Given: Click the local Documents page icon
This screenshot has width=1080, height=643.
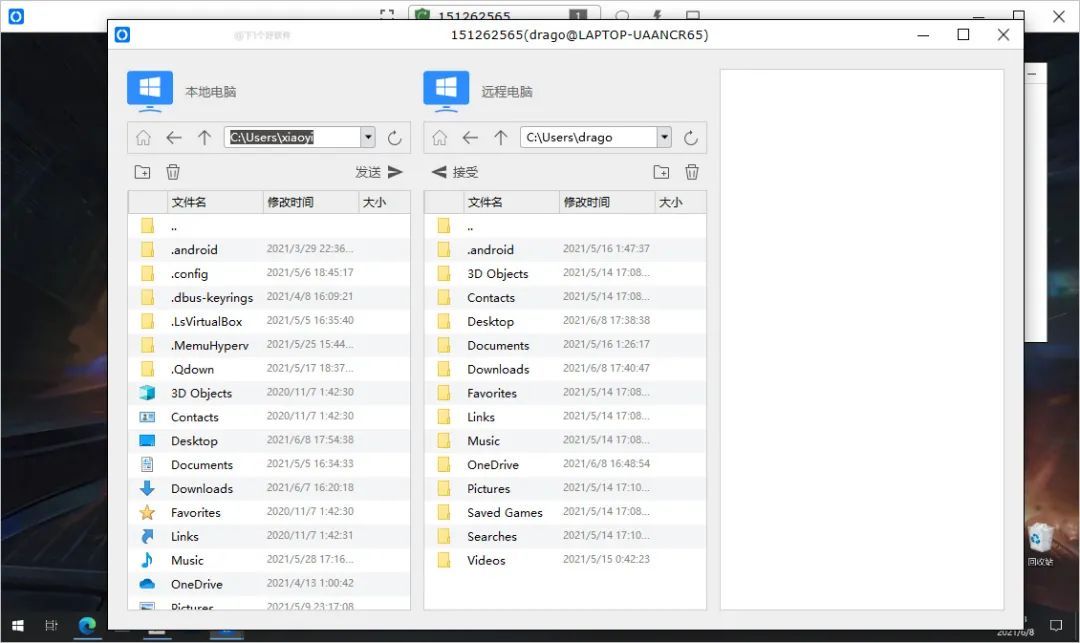Looking at the screenshot, I should pyautogui.click(x=147, y=464).
